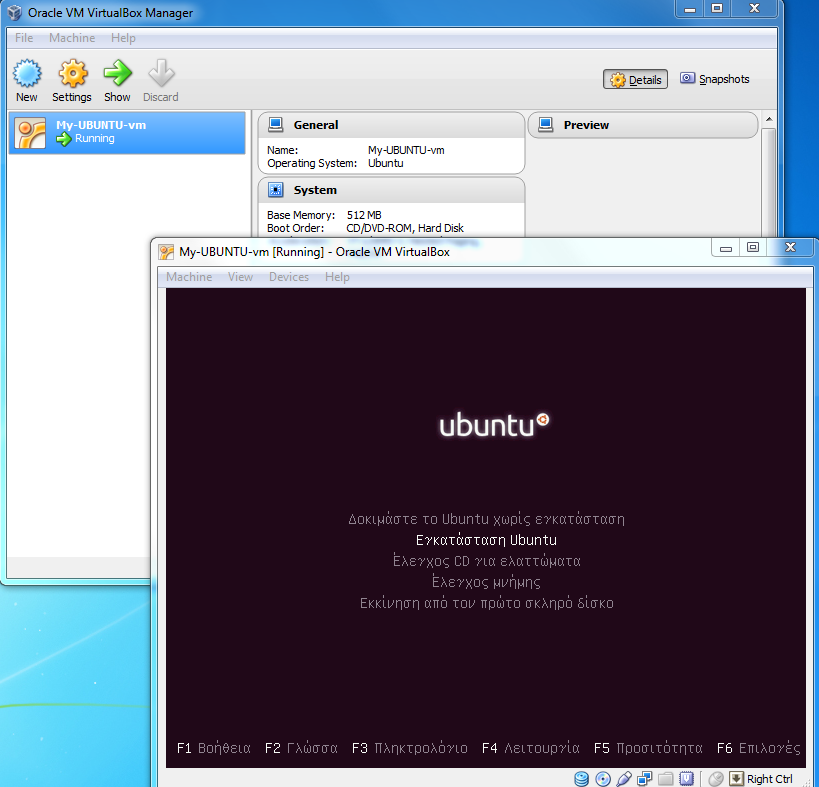This screenshot has height=787, width=819.
Task: Click the scroll-up arrow of the details scrollbar
Action: tap(769, 120)
